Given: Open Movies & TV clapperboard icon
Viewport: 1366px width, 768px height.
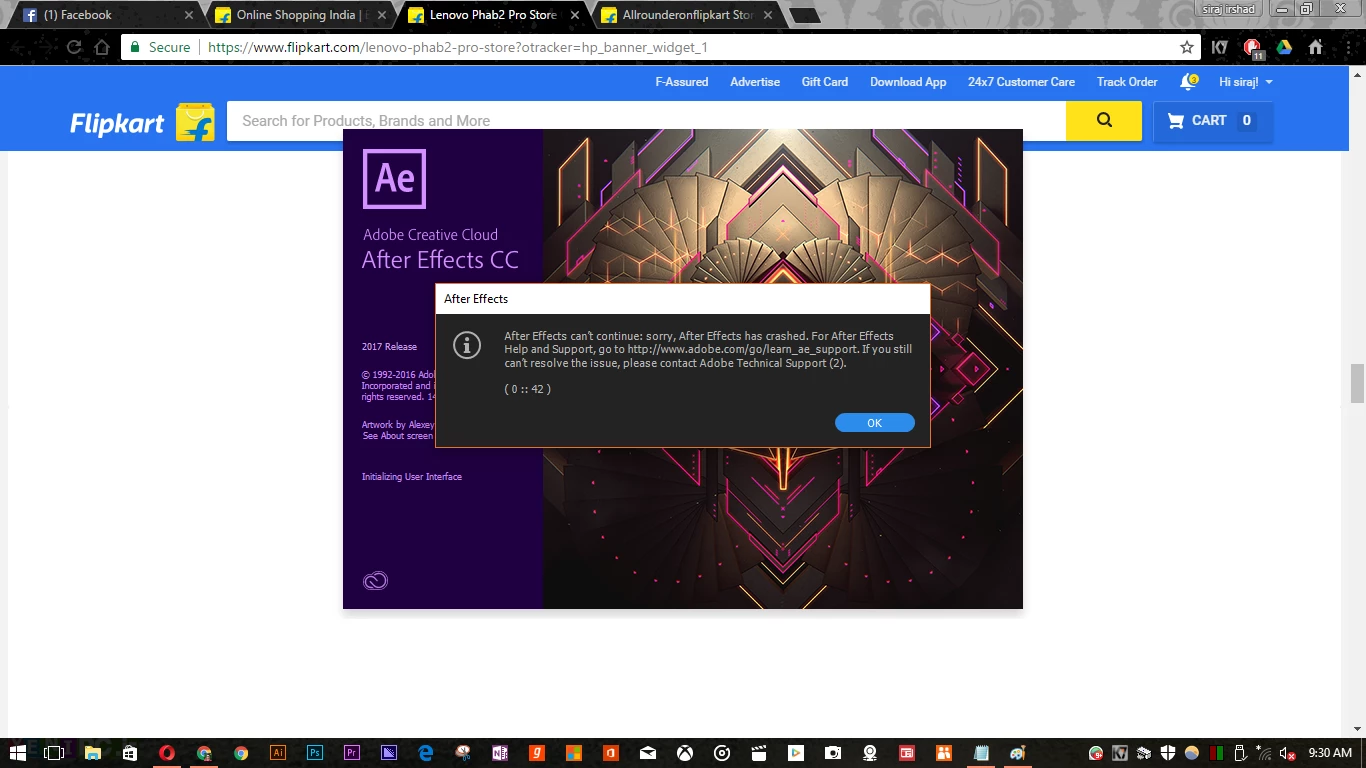Looking at the screenshot, I should click(x=759, y=753).
